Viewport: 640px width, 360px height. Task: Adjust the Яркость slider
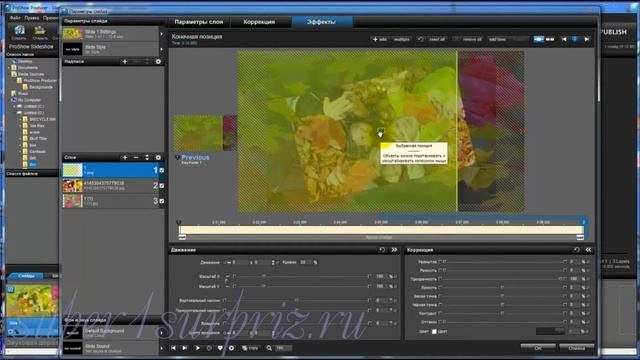tap(502, 287)
